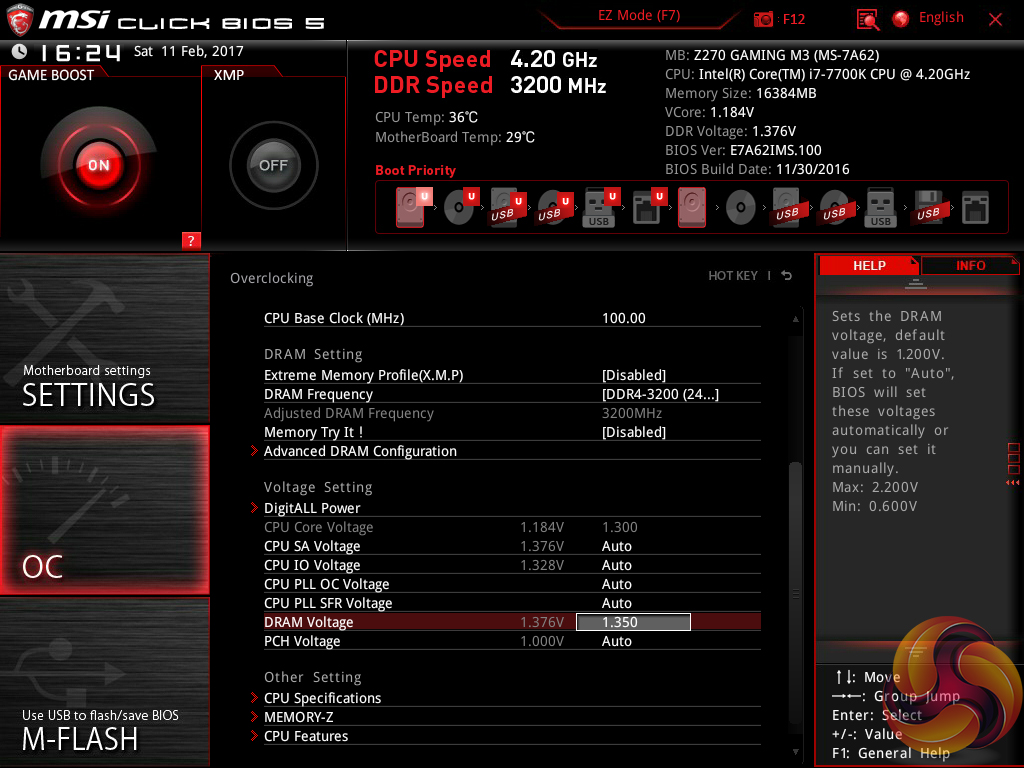Click the English language label
1024x768 pixels.
tap(941, 18)
